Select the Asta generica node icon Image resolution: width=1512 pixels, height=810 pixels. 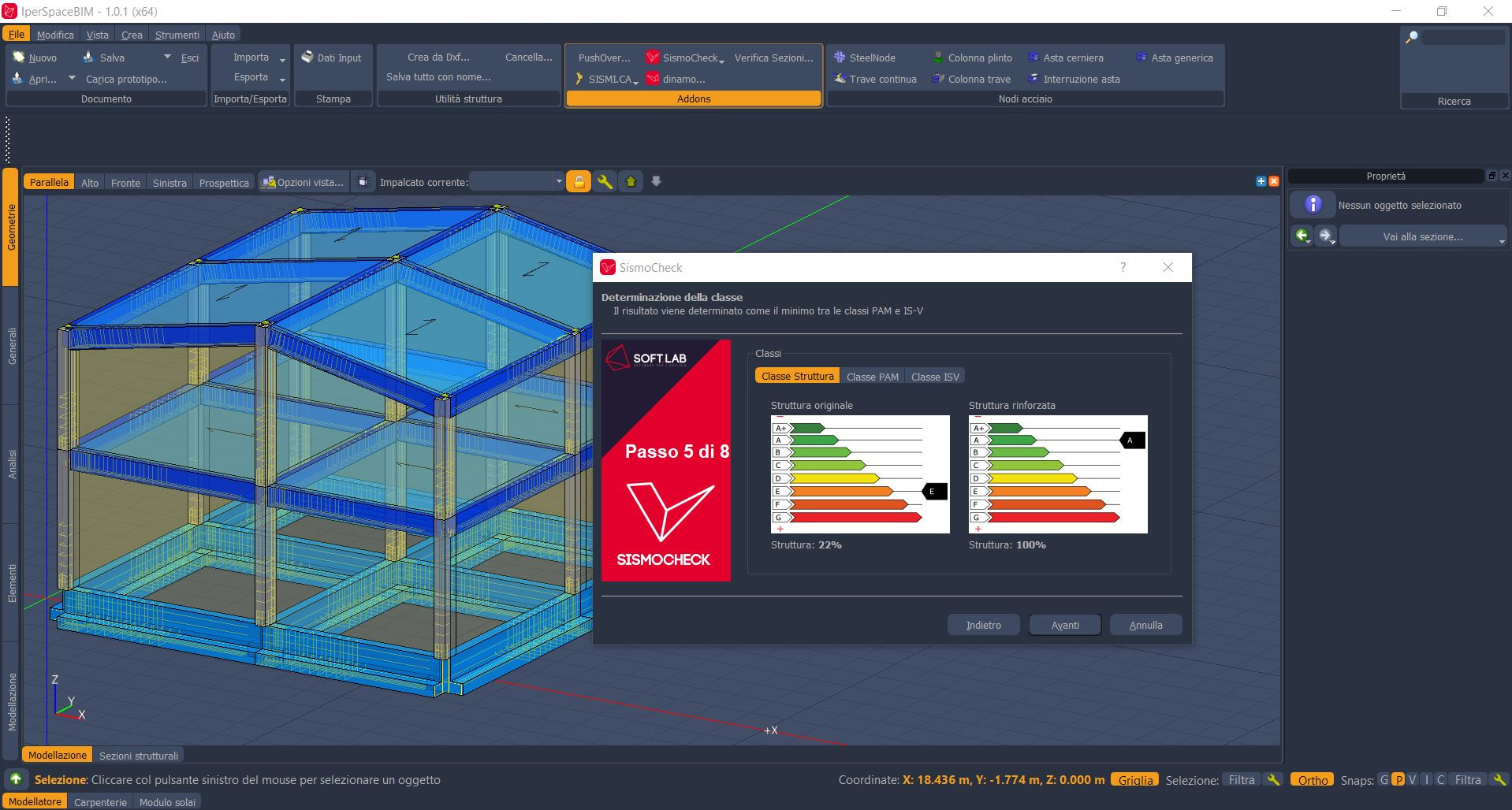(1141, 58)
